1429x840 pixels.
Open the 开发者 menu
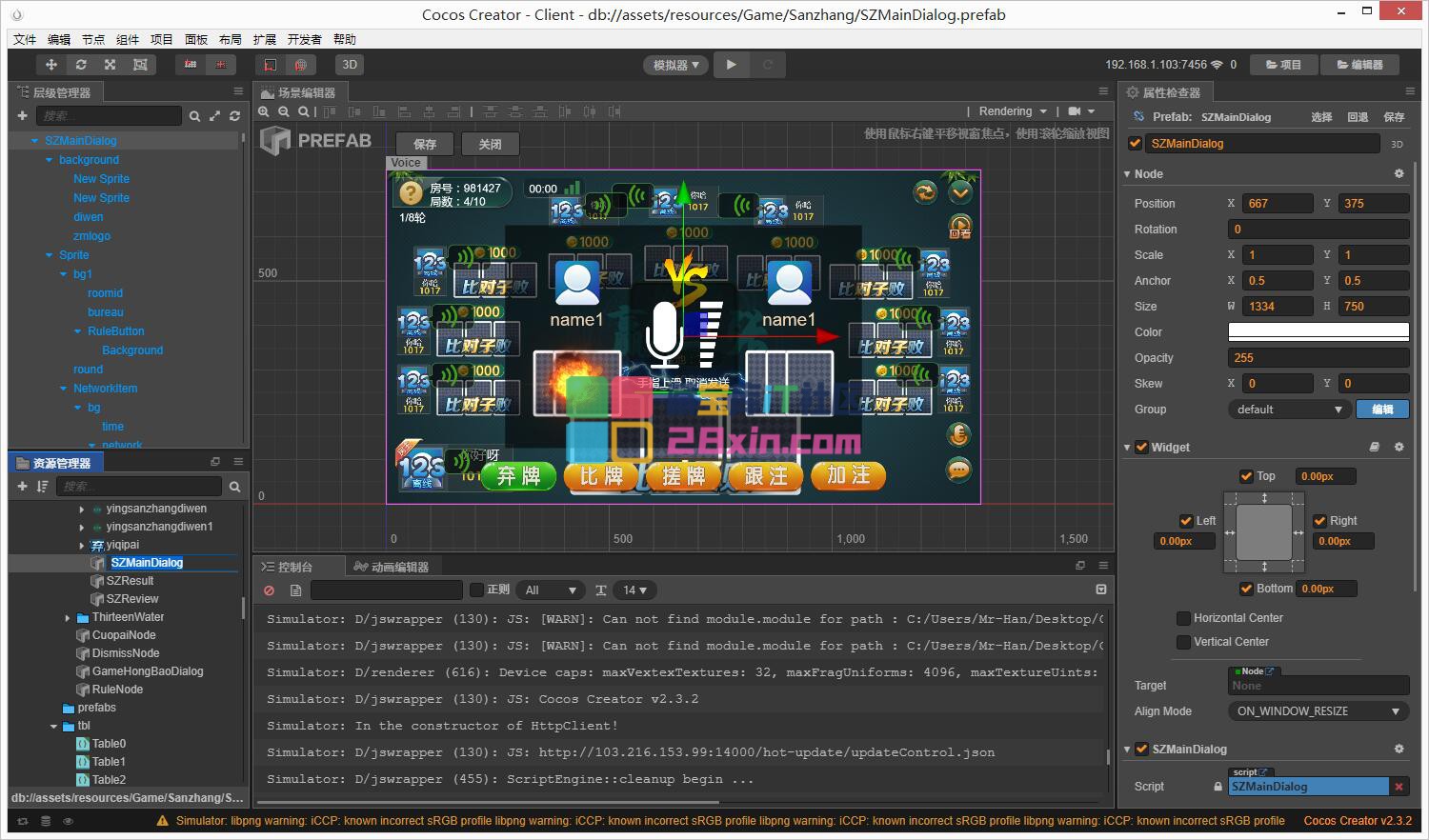coord(304,40)
